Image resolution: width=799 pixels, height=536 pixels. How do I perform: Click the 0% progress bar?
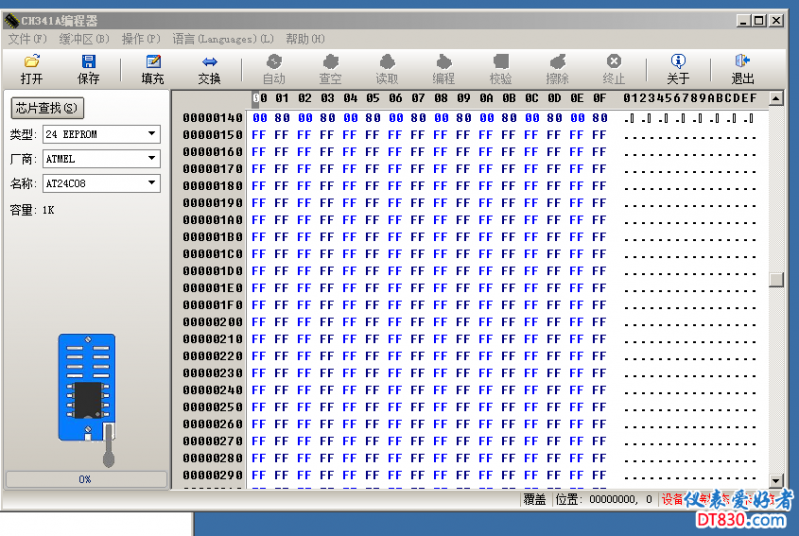[86, 479]
